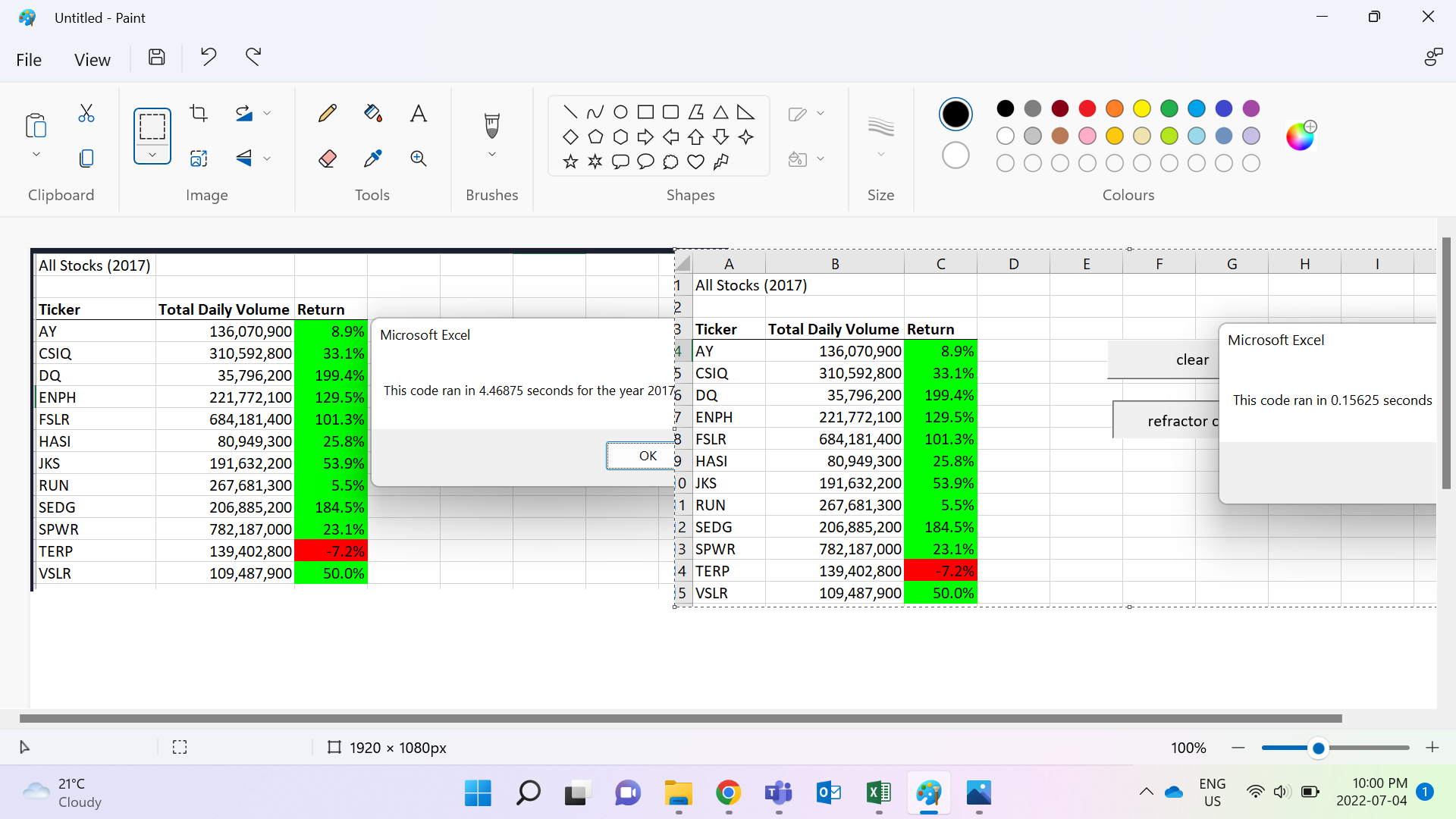Select the speech bubble shape
1456x819 pixels.
620,161
